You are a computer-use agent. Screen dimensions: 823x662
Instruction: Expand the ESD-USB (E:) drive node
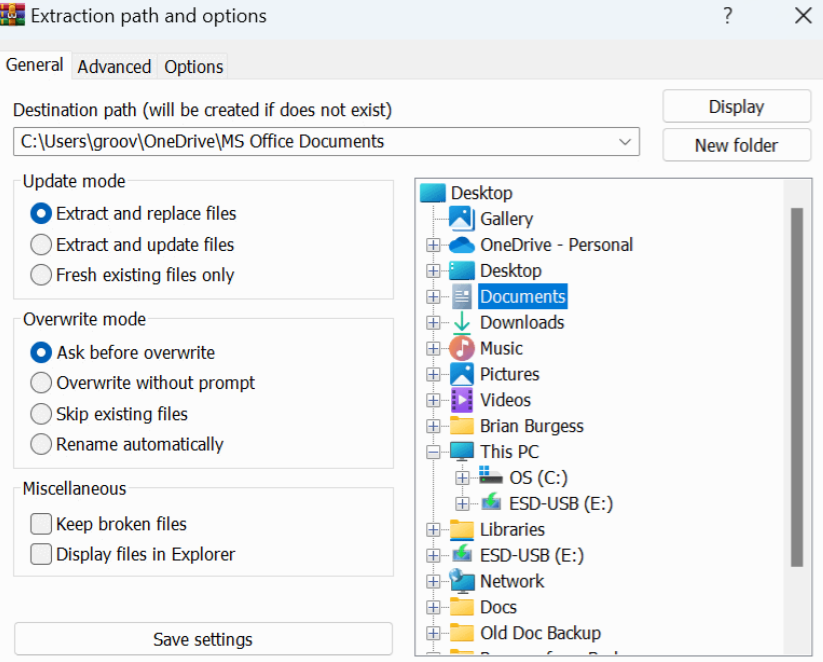[462, 503]
